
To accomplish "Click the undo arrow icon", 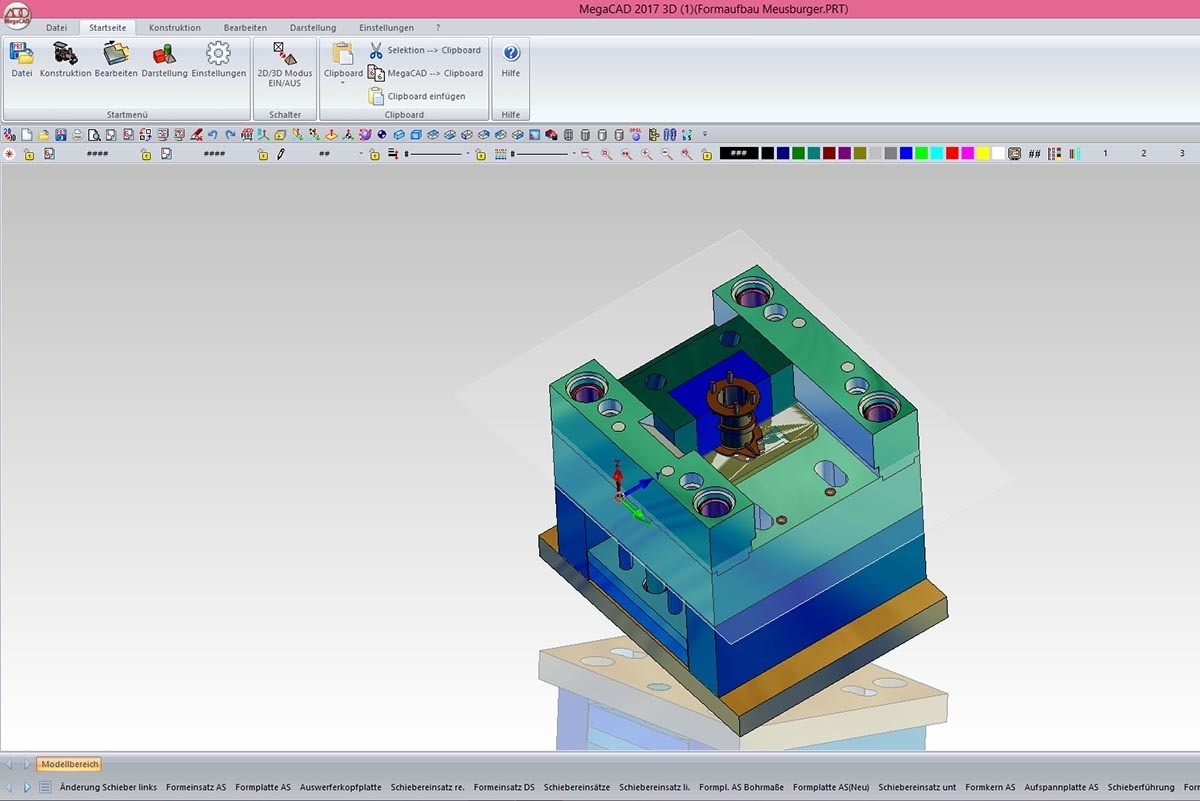I will pyautogui.click(x=213, y=134).
